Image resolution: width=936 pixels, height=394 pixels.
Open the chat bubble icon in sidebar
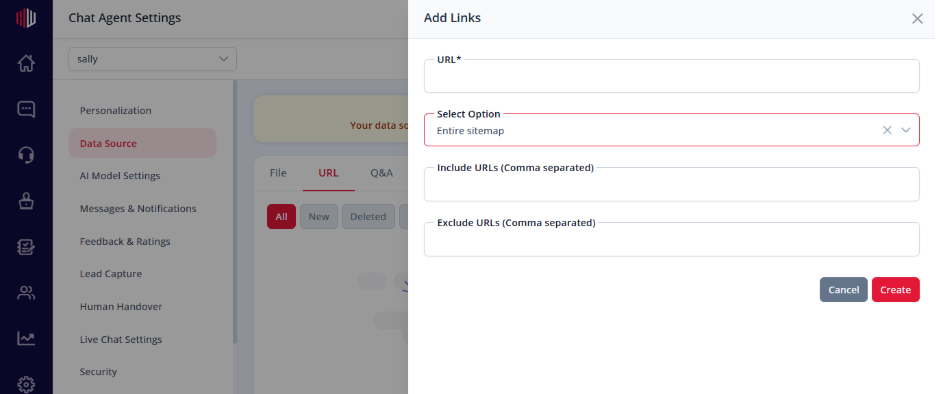(26, 109)
